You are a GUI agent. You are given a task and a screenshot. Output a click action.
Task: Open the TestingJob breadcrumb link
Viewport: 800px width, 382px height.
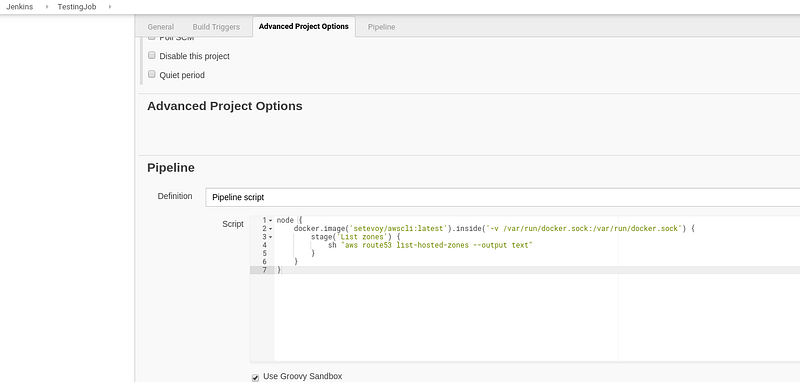[x=77, y=7]
